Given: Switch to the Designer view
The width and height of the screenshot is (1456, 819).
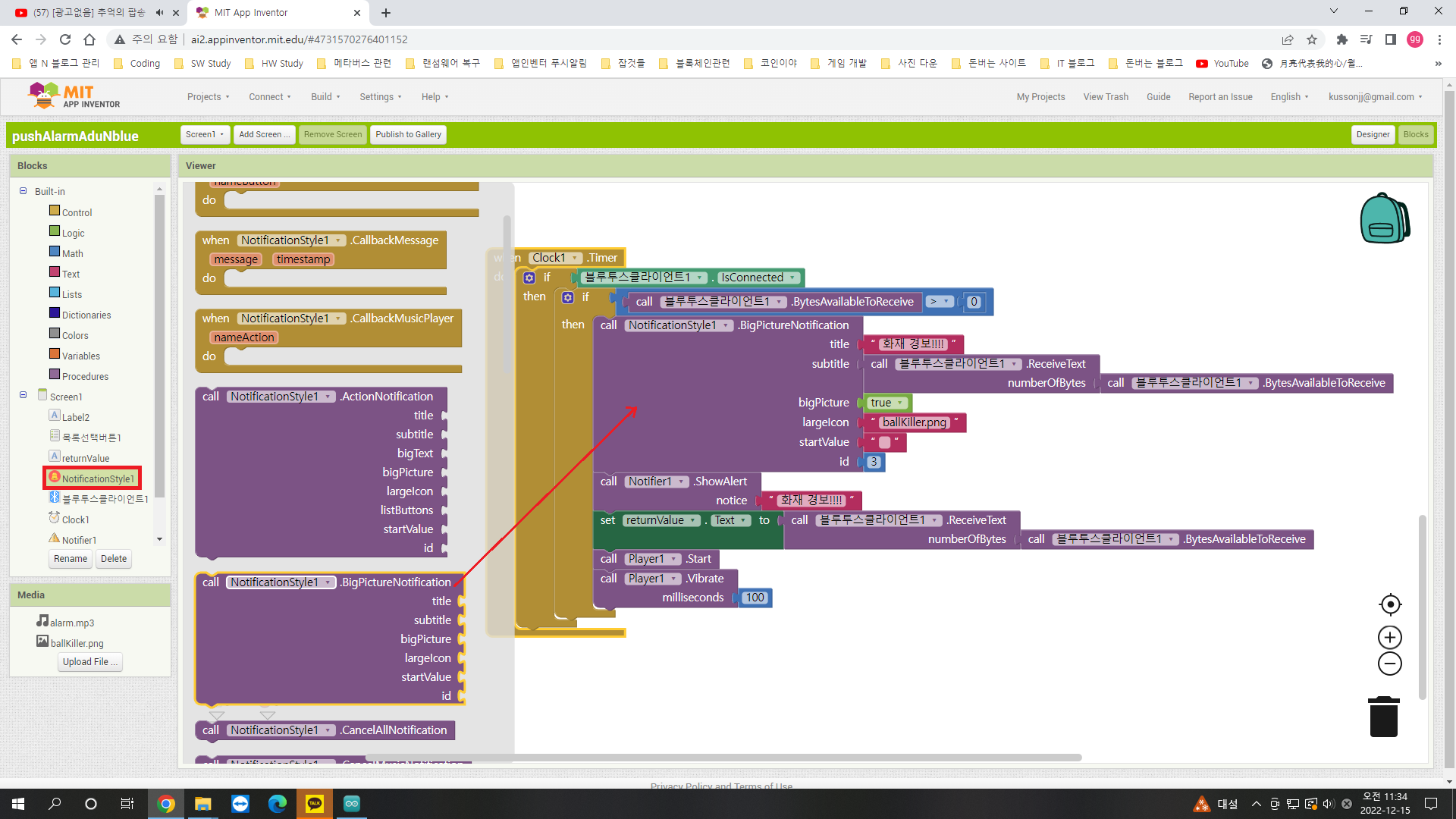Looking at the screenshot, I should coord(1373,134).
